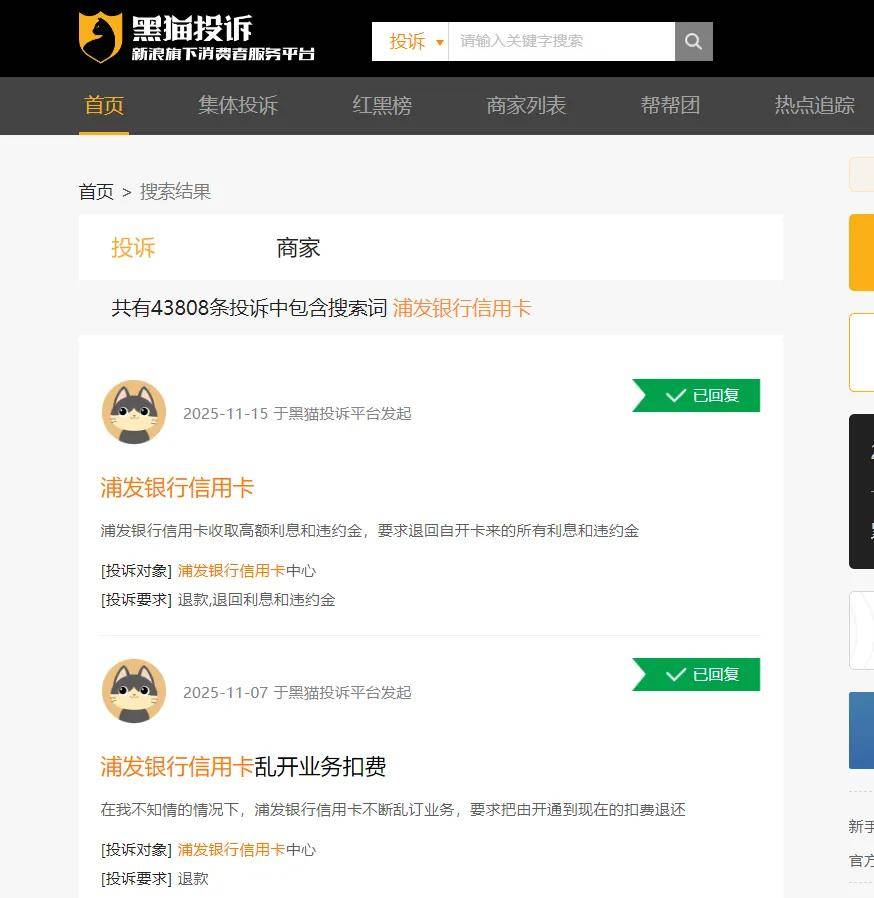Viewport: 874px width, 898px height.
Task: Select the 投诉 tab in search results
Action: 133,248
